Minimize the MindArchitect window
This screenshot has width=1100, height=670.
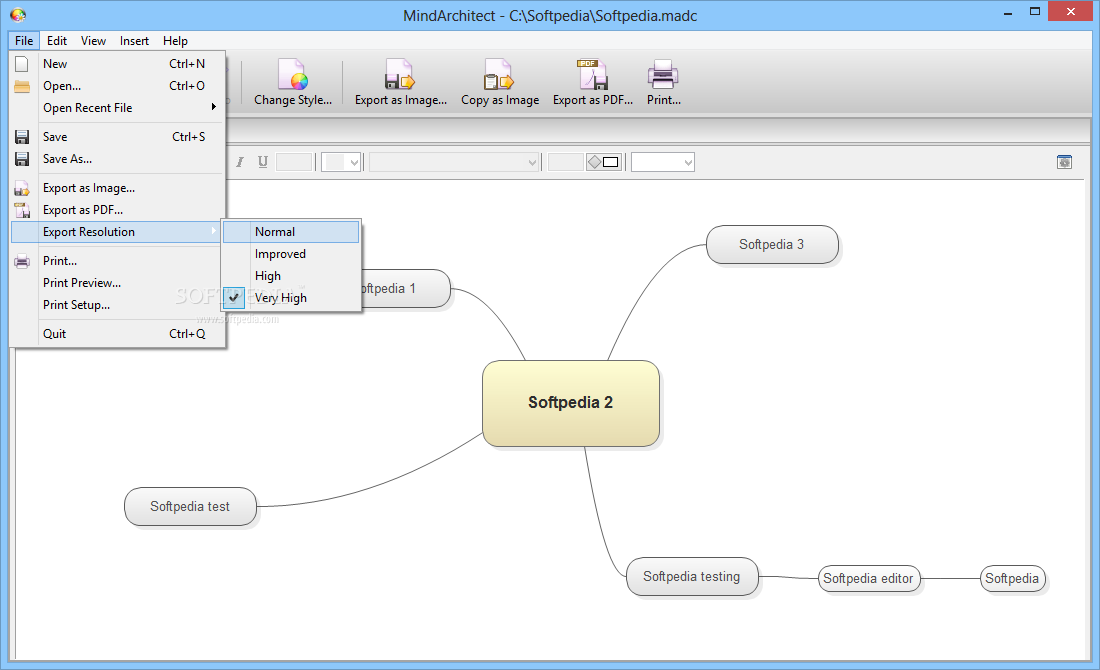coord(1008,12)
